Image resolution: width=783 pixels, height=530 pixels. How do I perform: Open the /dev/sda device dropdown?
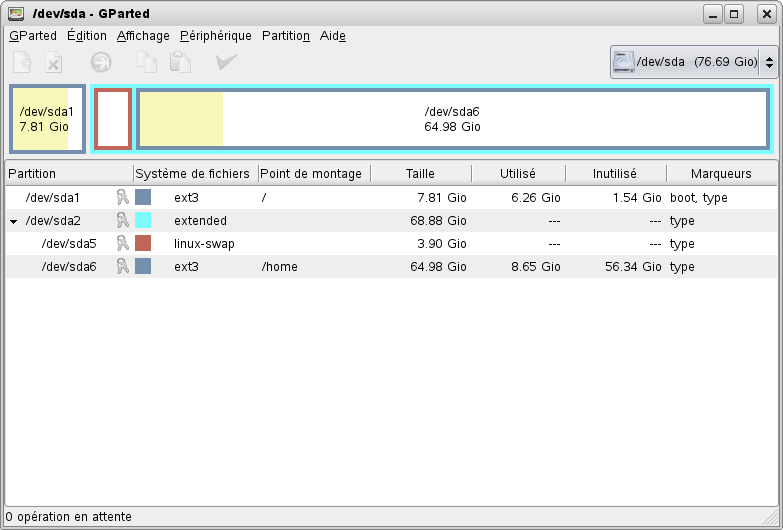tap(693, 62)
